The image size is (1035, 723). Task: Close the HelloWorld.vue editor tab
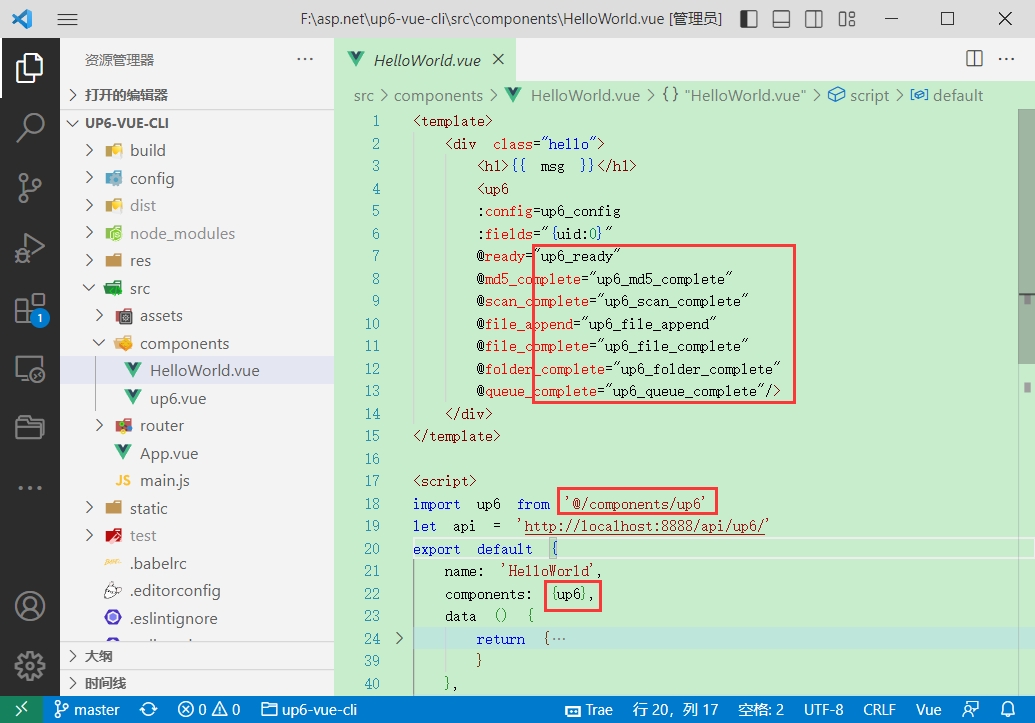499,59
